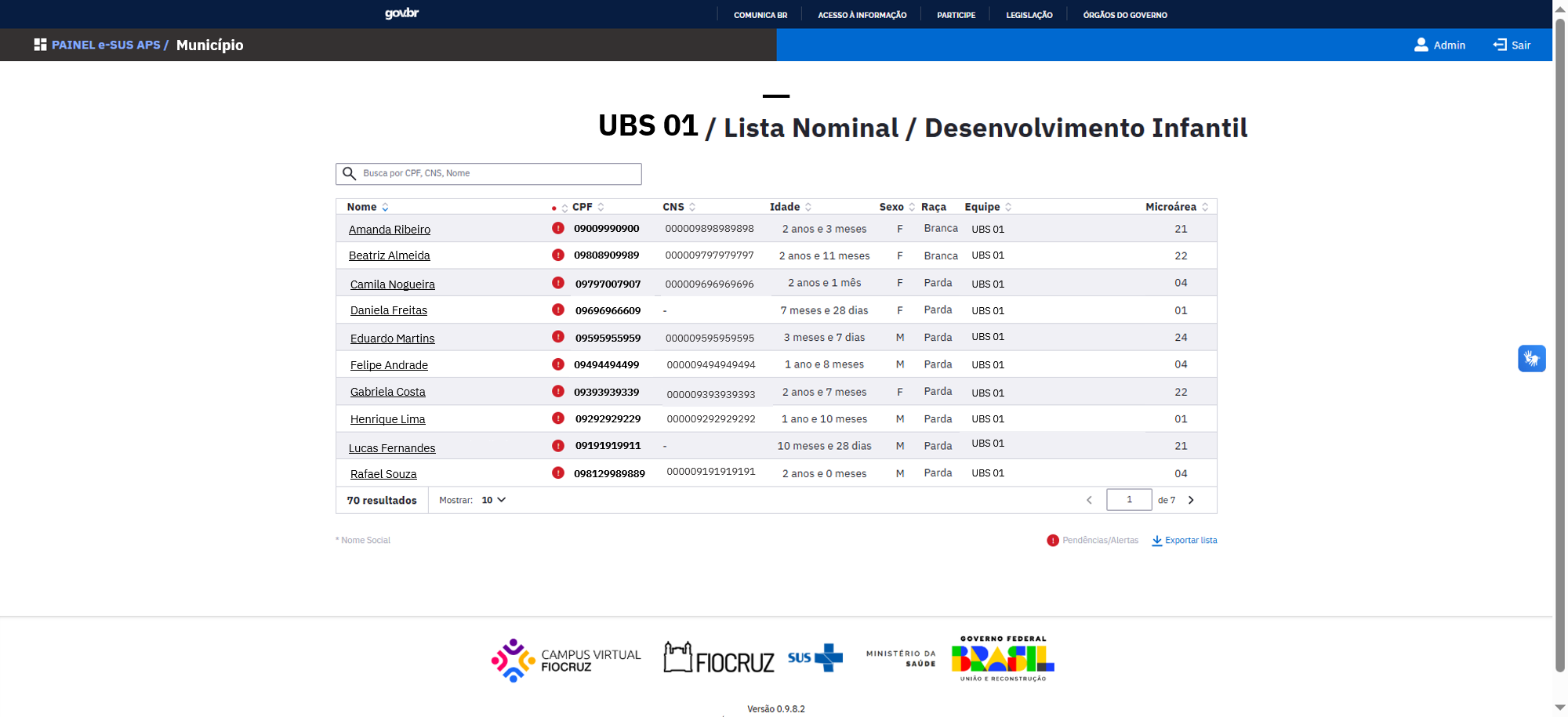Screen dimensions: 1568x717
Task: Click the alert icon beside Amanda Ribeiro
Action: (557, 228)
